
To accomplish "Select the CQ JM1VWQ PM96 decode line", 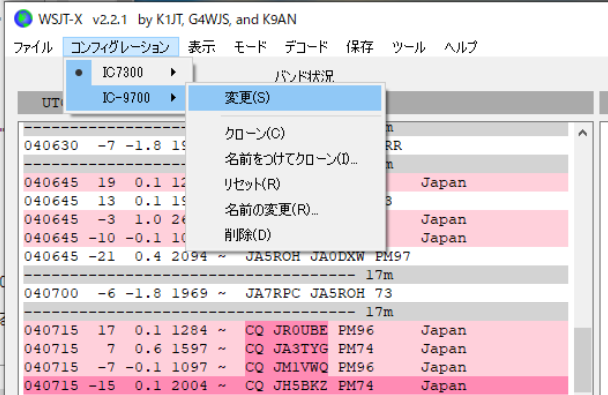I will click(x=295, y=367).
